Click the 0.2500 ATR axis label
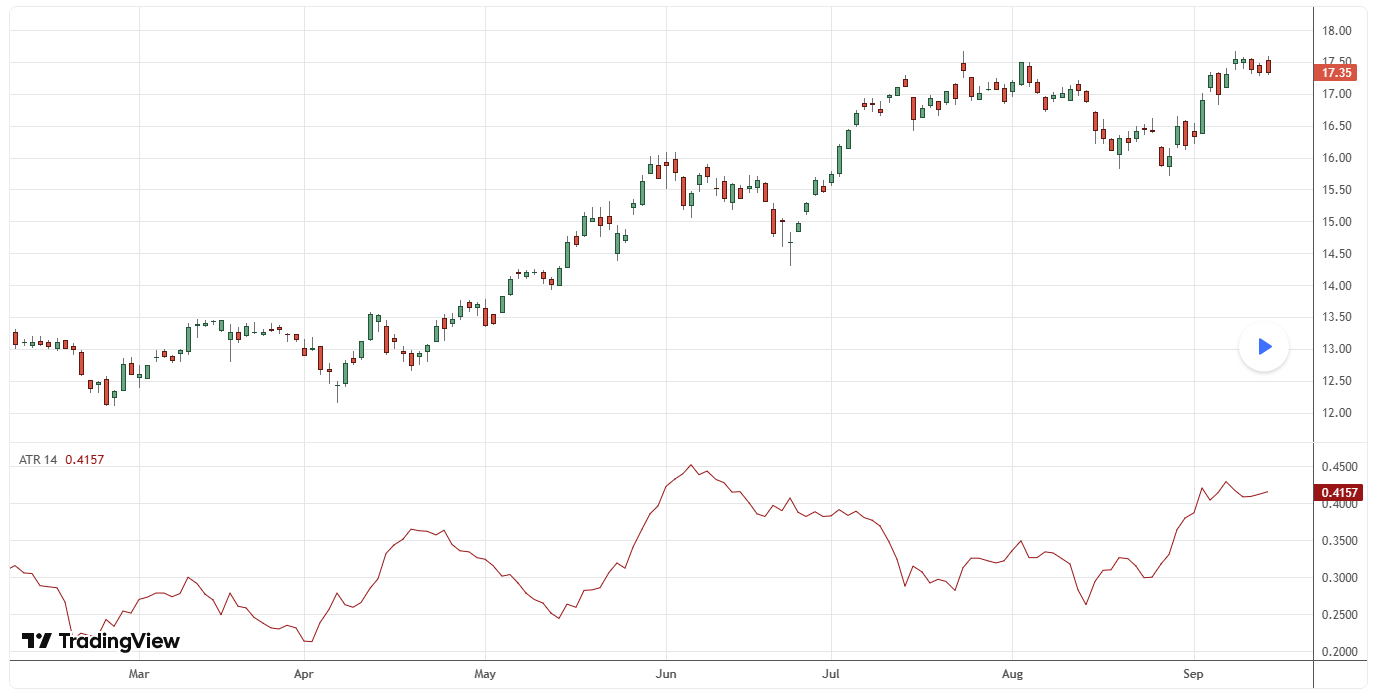The image size is (1374, 695). pos(1340,615)
